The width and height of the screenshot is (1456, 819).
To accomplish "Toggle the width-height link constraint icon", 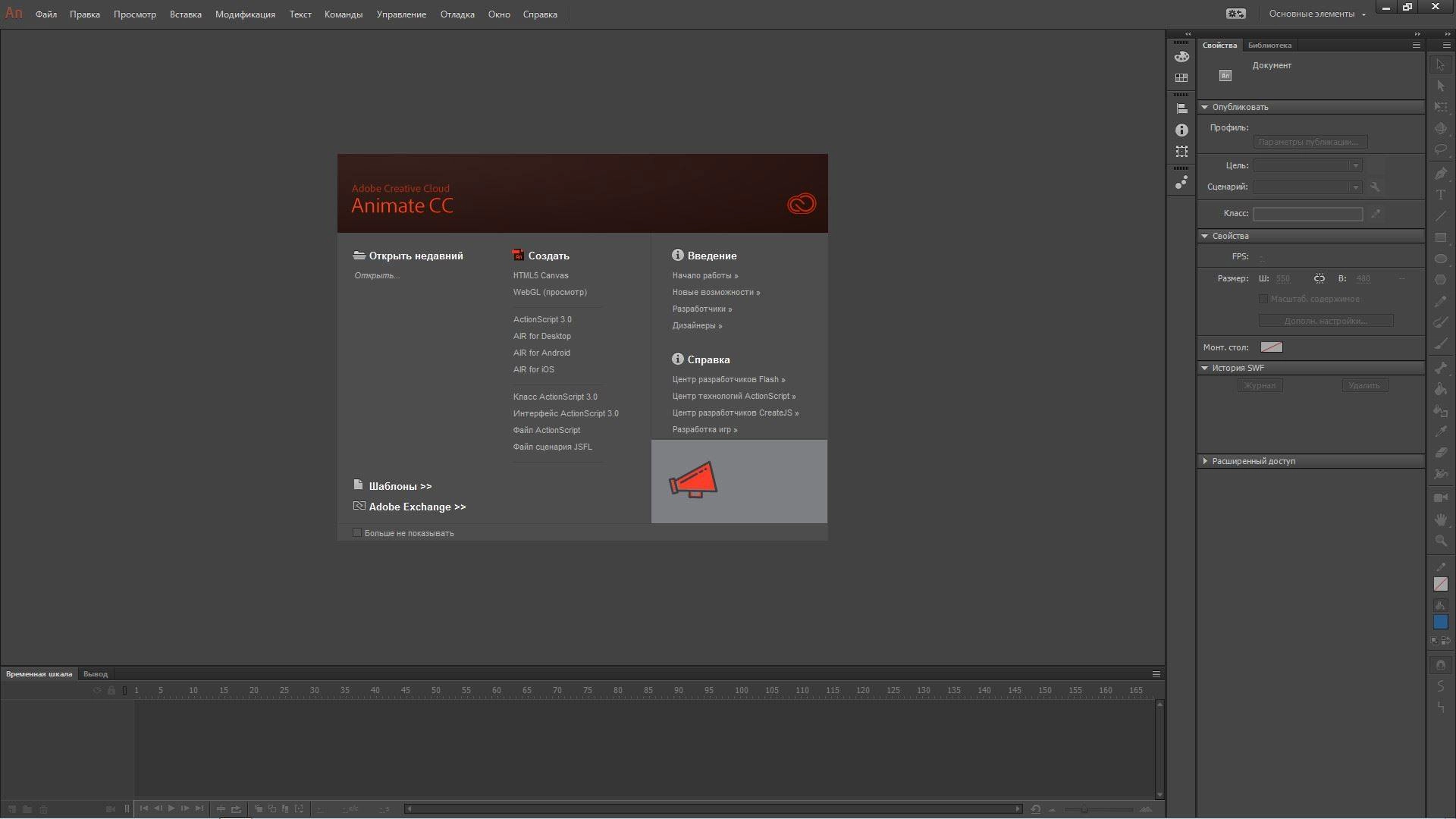I will [x=1319, y=278].
